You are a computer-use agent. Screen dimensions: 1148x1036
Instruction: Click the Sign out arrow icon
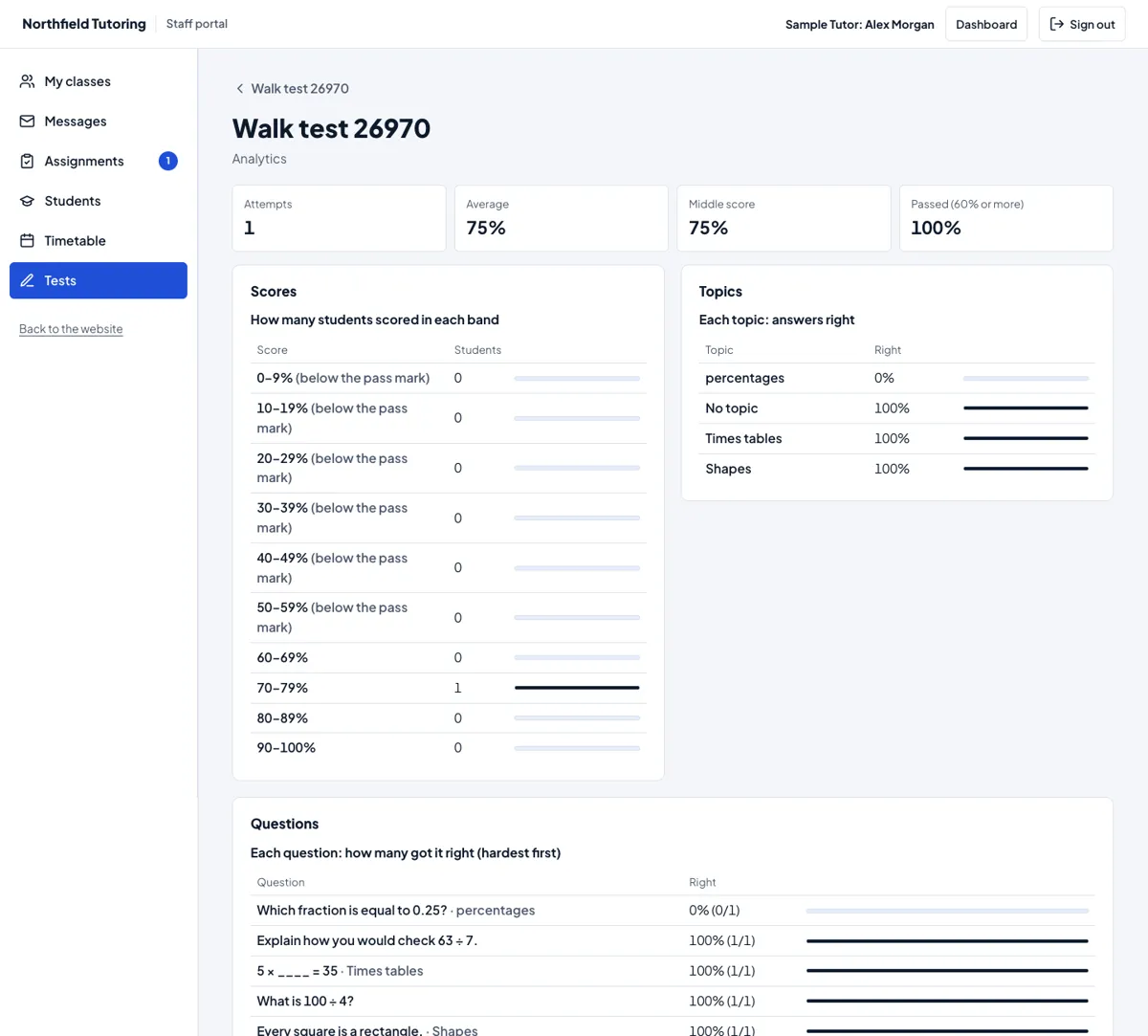(x=1056, y=24)
